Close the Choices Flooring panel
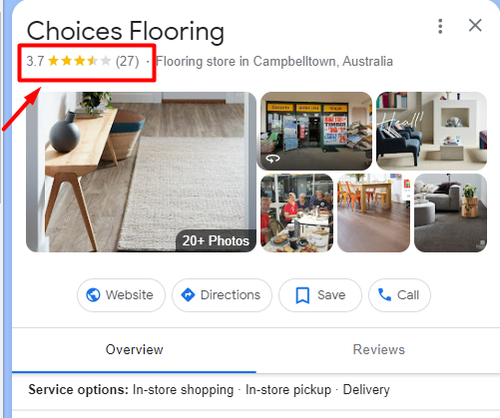The width and height of the screenshot is (500, 418). tap(475, 25)
